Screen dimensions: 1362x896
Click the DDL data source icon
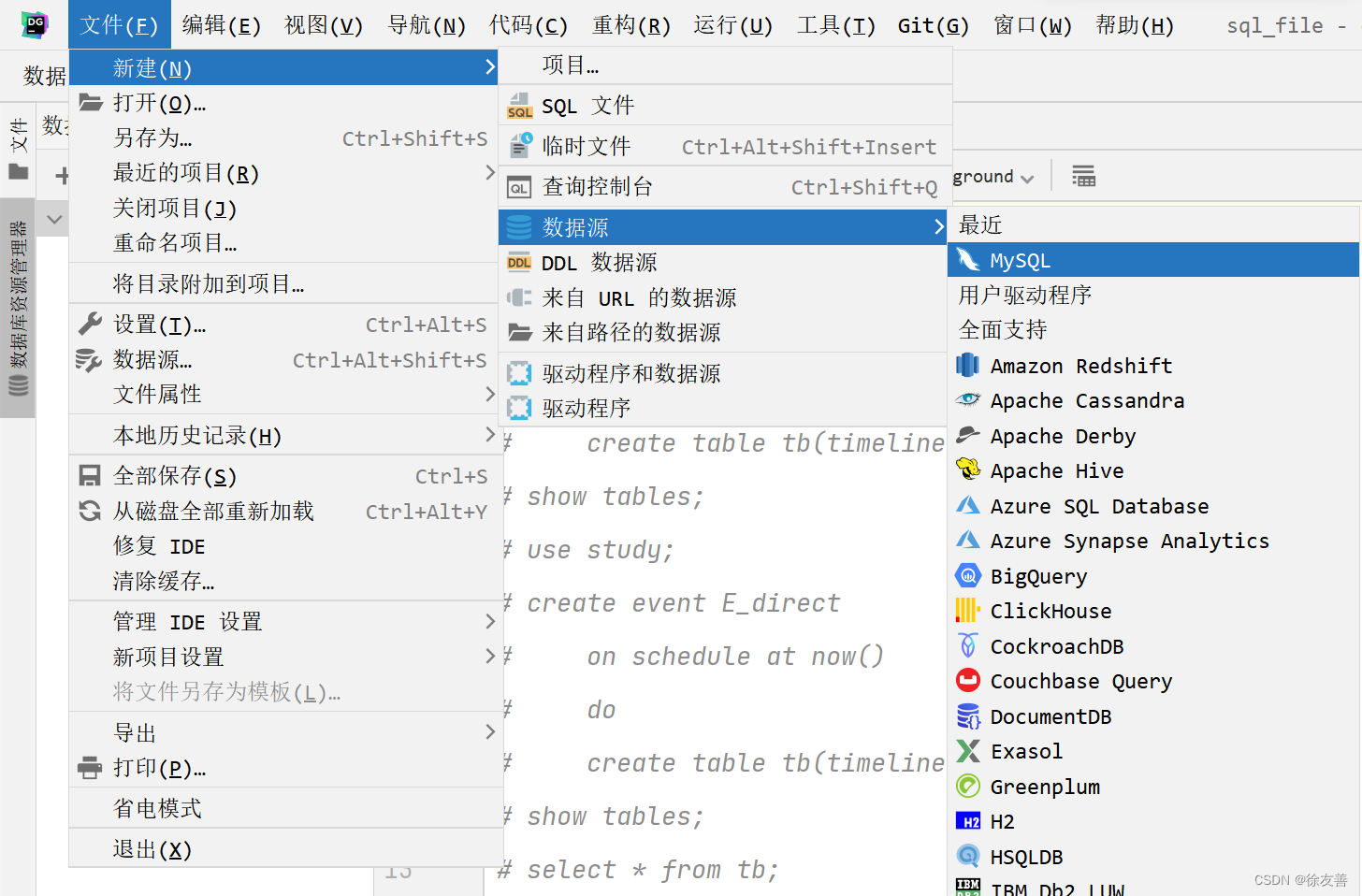tap(519, 263)
